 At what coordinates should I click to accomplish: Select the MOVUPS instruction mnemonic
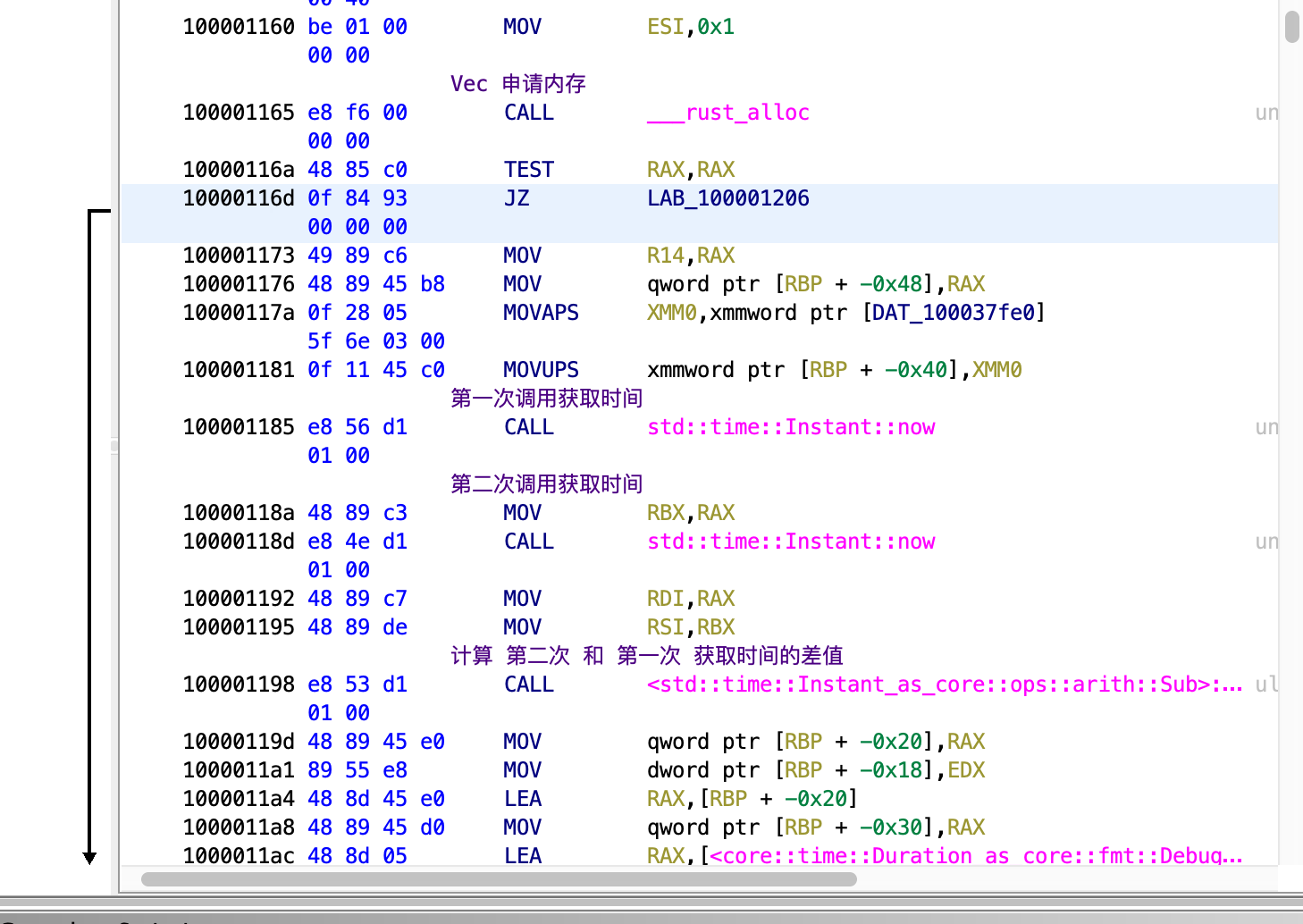click(x=541, y=370)
